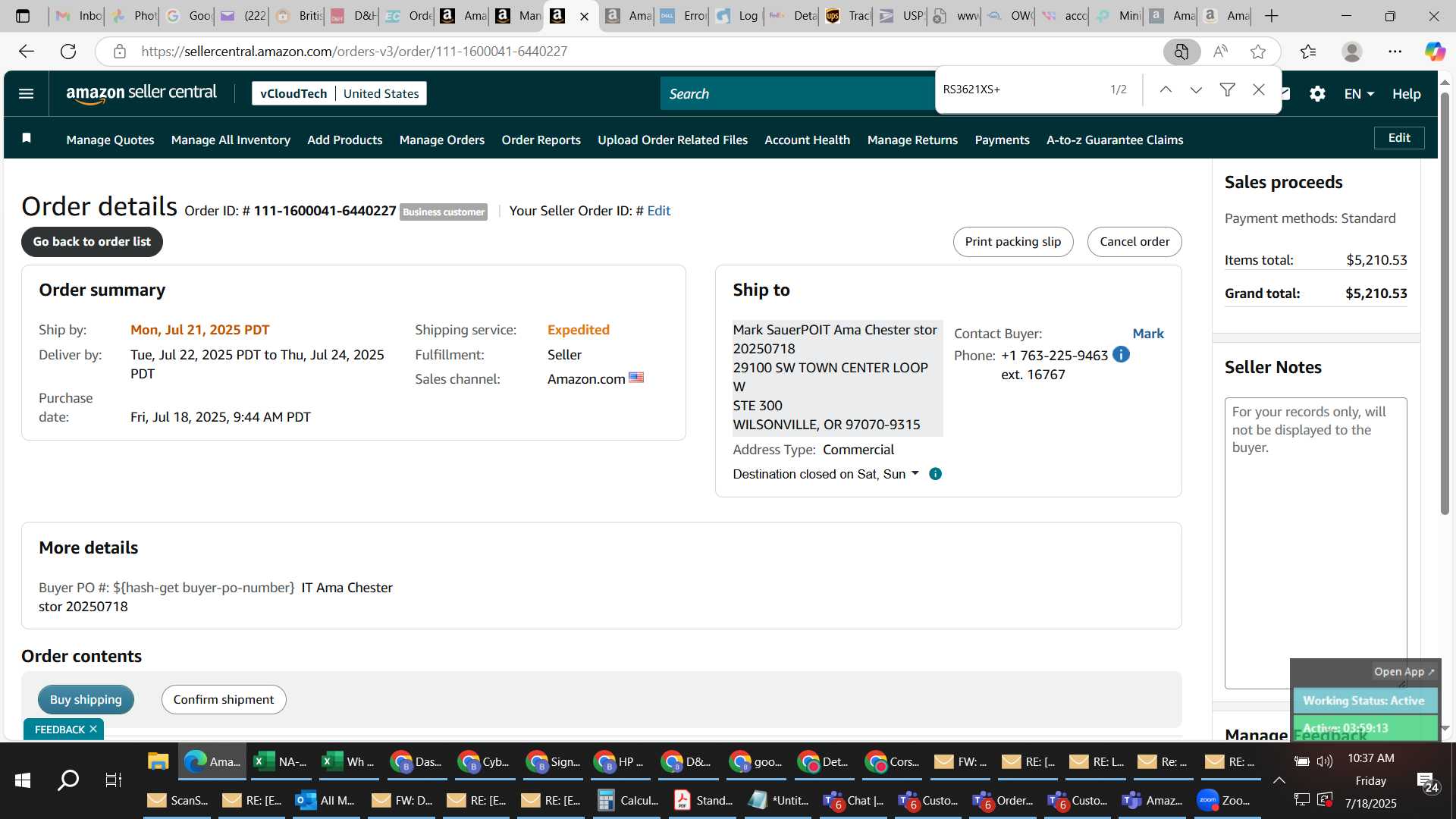Click the page vertical scrollbar

[1445, 303]
